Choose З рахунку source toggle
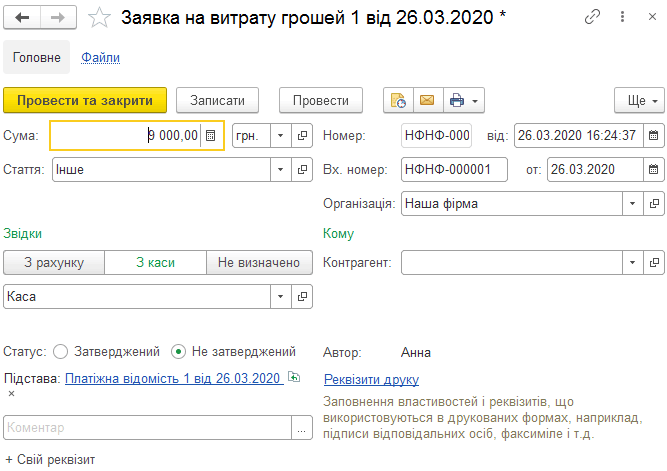This screenshot has height=471, width=667. point(54,263)
